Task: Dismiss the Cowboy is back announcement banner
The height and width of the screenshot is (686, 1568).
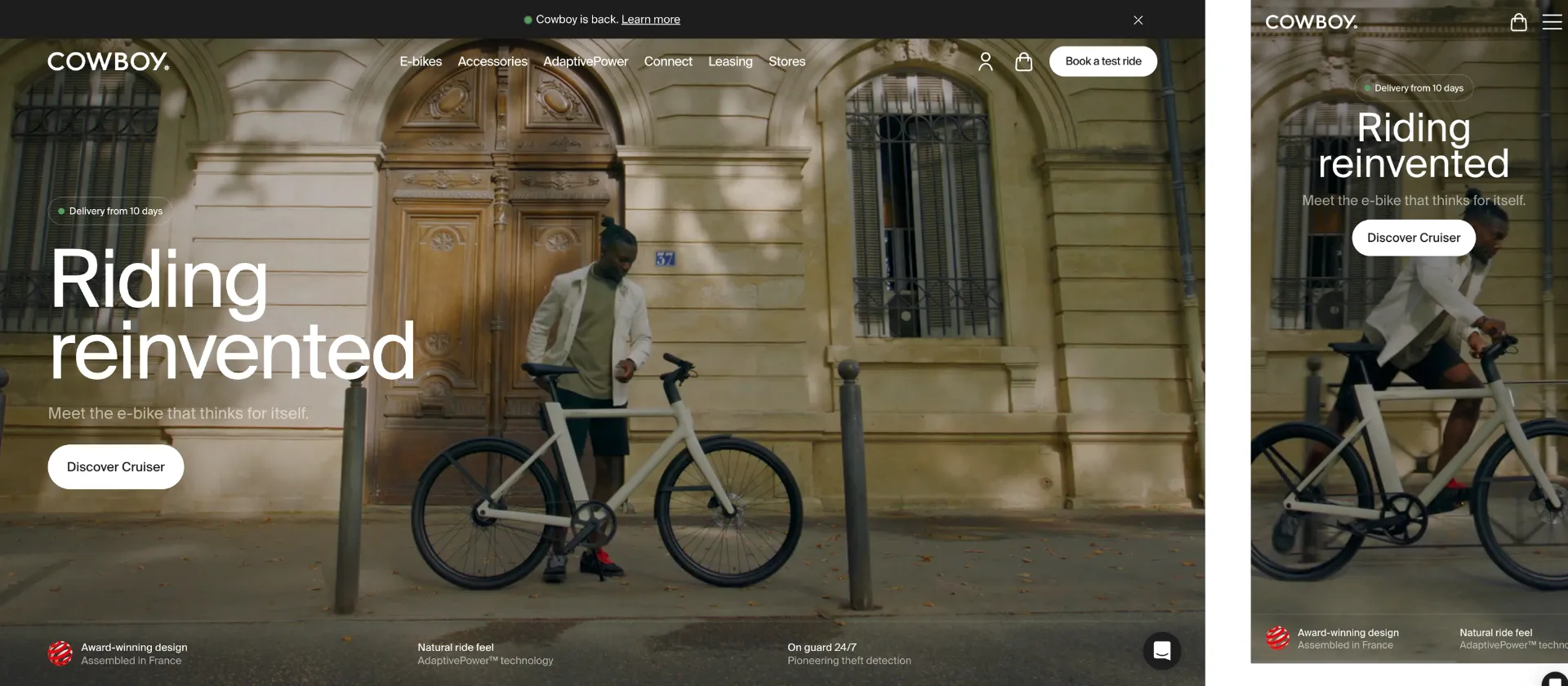Action: click(x=1138, y=20)
